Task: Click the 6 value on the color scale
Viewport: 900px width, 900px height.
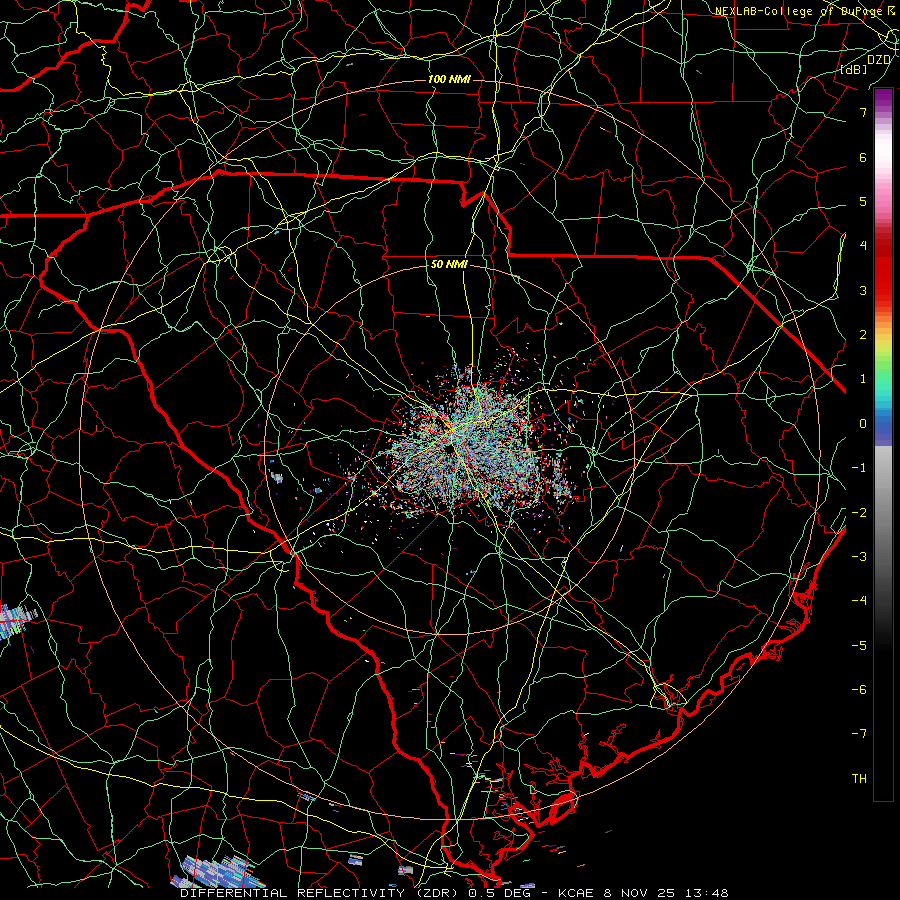Action: pyautogui.click(x=863, y=157)
